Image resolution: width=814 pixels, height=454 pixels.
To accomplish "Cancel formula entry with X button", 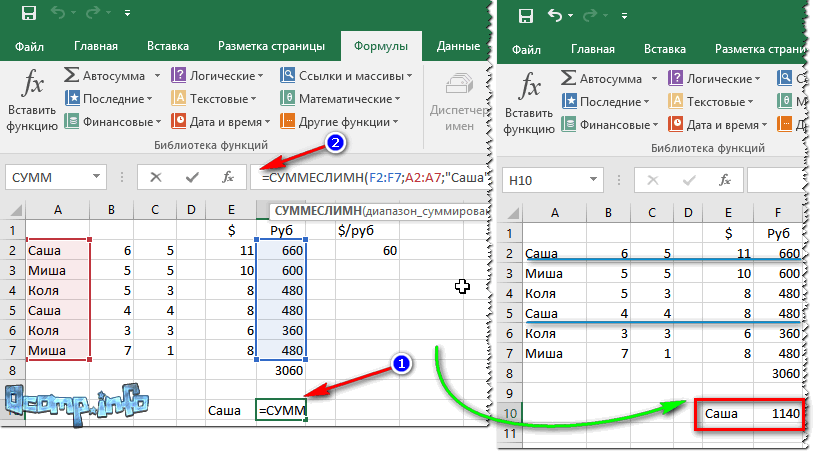I will 156,177.
